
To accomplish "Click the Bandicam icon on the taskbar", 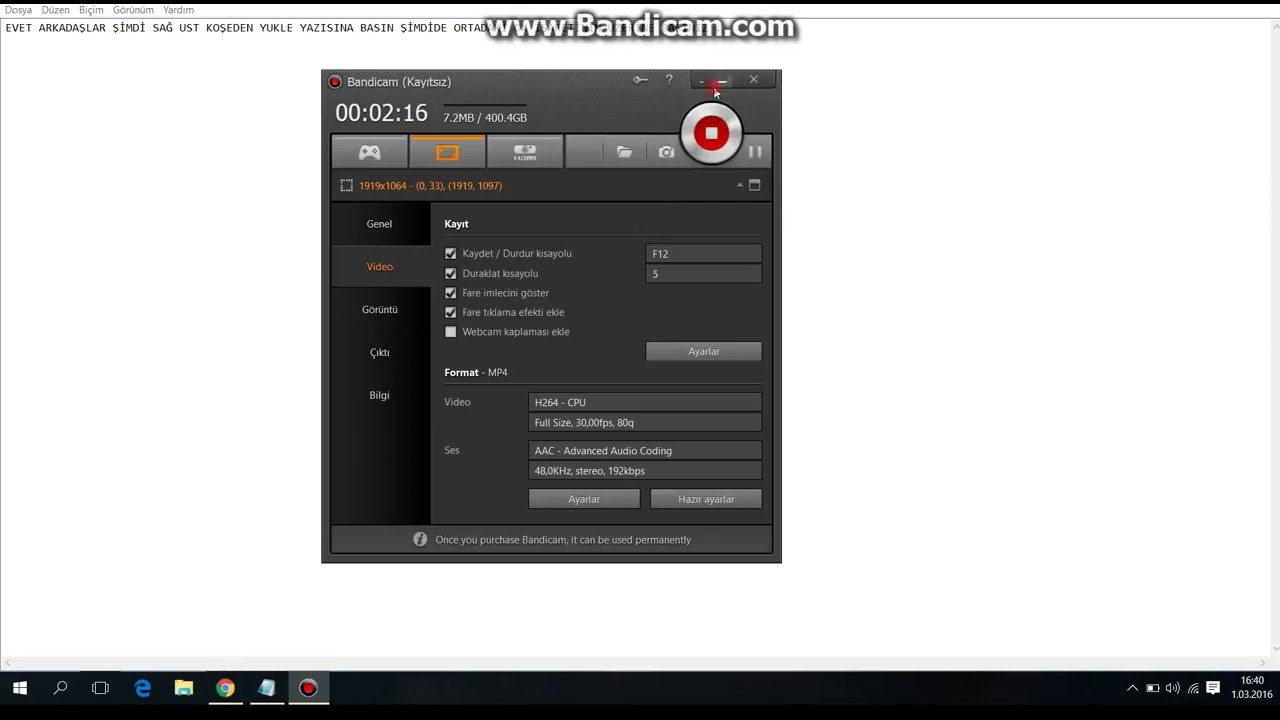I will (308, 688).
